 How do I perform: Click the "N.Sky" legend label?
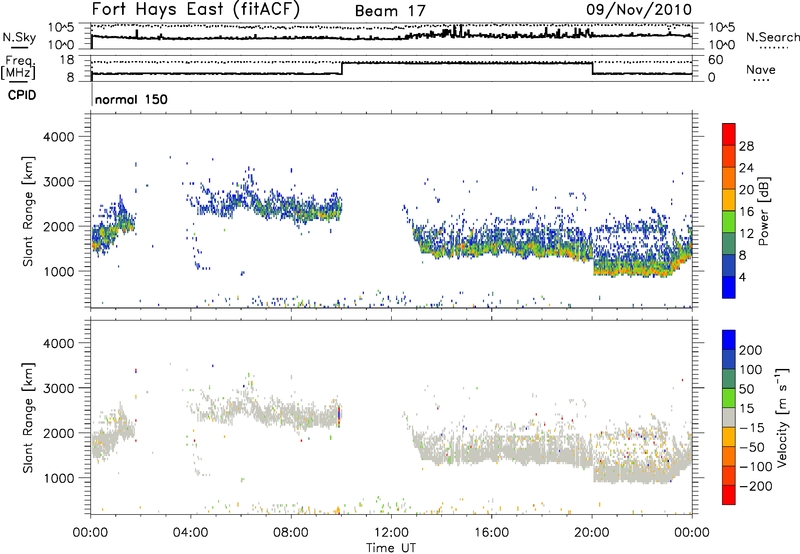coord(19,37)
